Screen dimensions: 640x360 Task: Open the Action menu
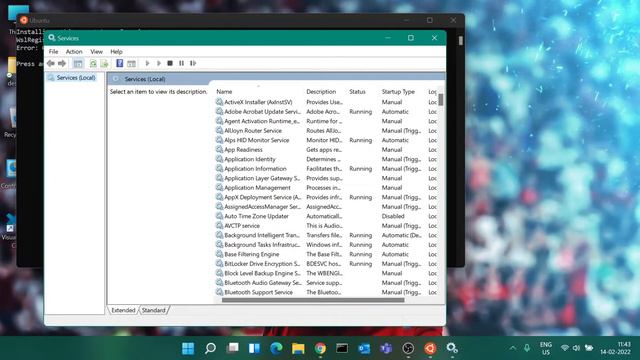tap(74, 51)
